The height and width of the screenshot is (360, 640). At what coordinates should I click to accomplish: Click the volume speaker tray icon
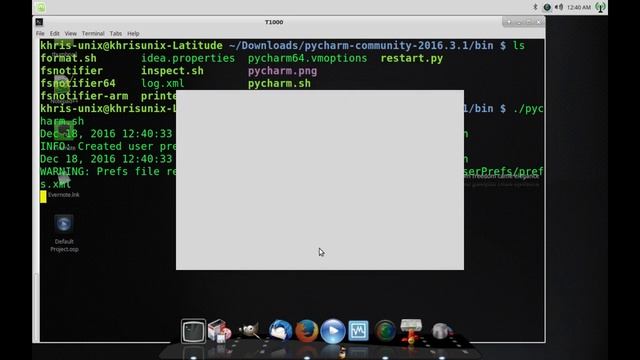559,7
